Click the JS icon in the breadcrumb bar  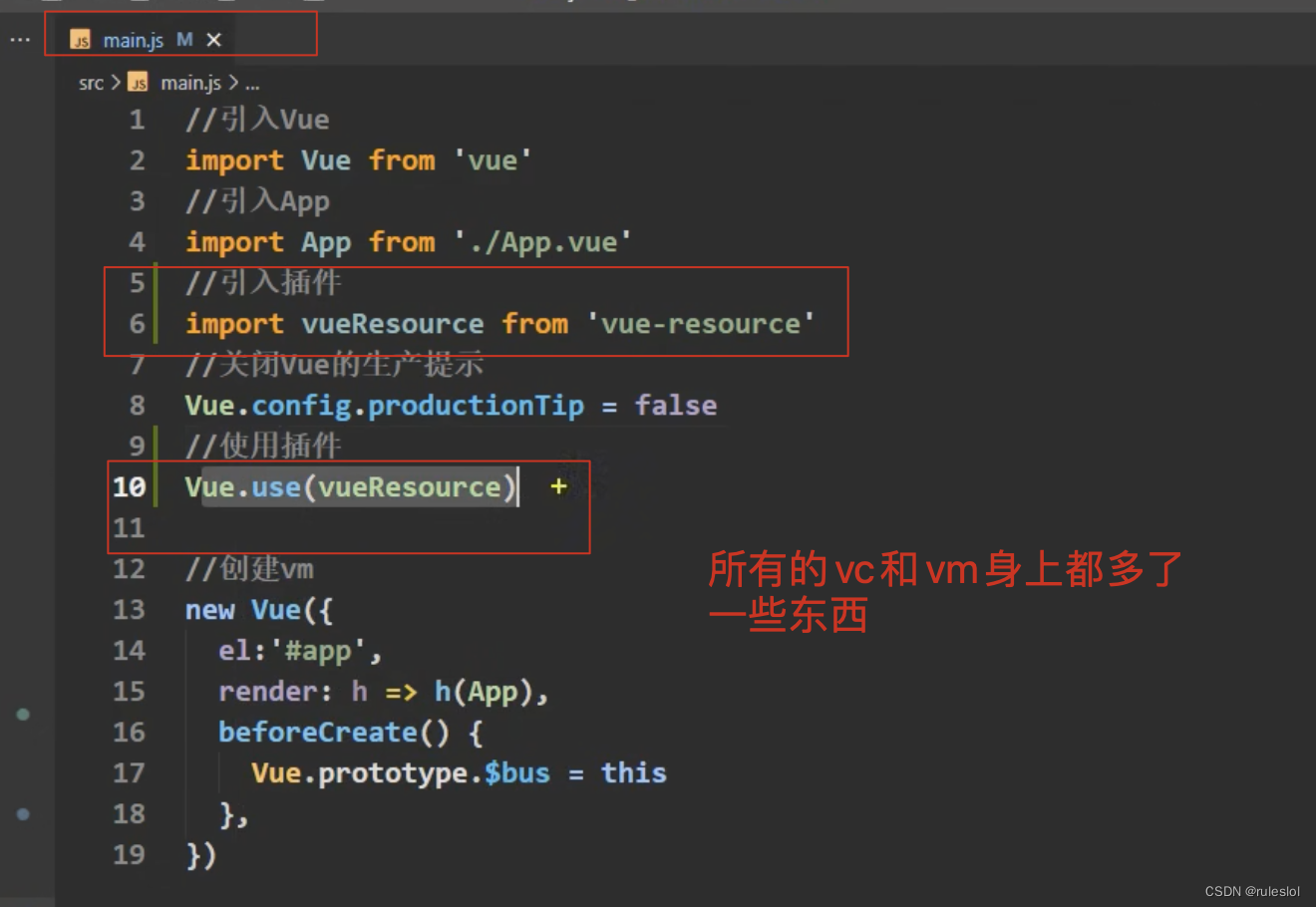140,83
